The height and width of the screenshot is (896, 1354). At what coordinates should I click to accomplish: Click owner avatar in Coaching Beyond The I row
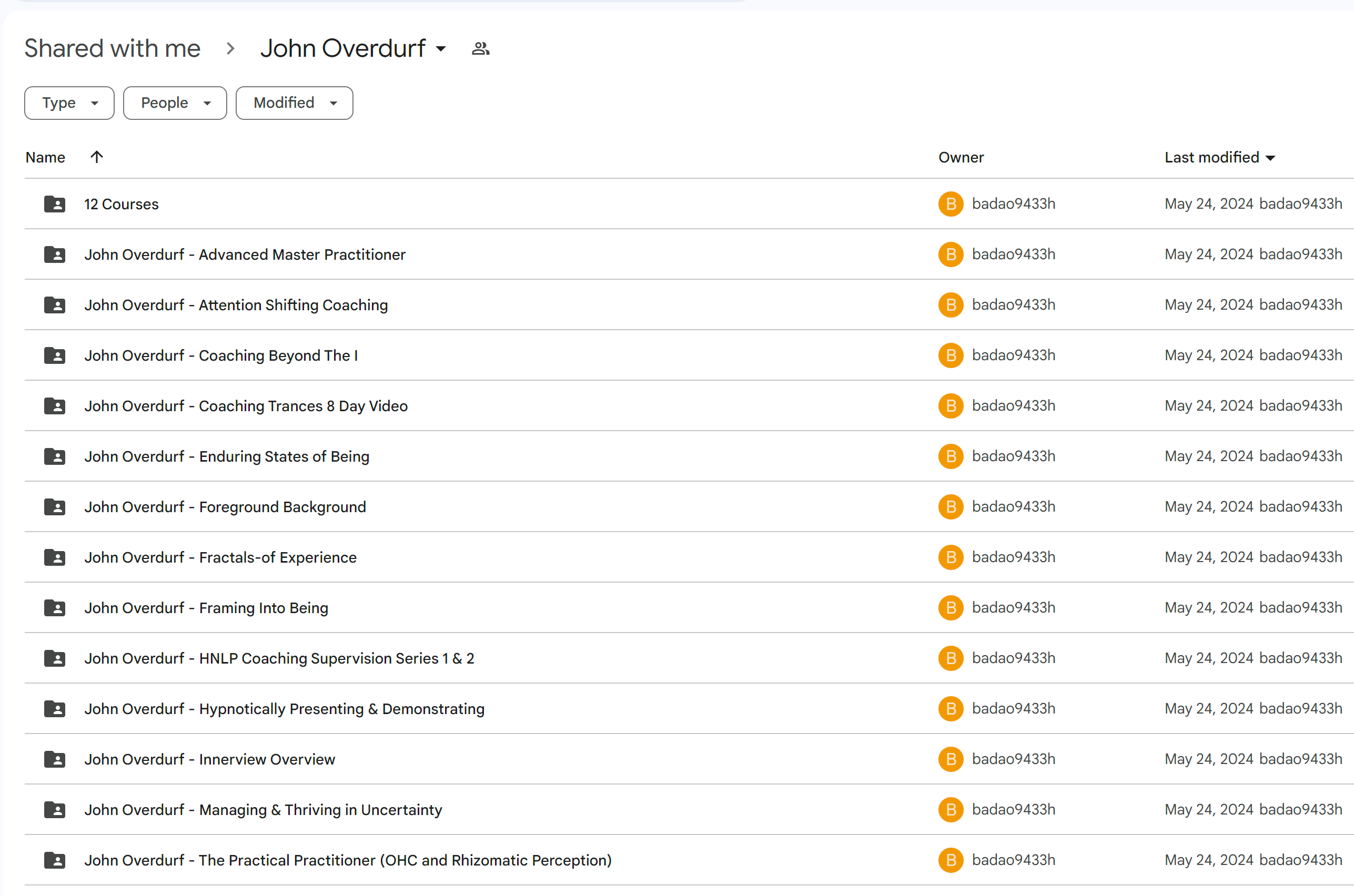pyautogui.click(x=951, y=355)
